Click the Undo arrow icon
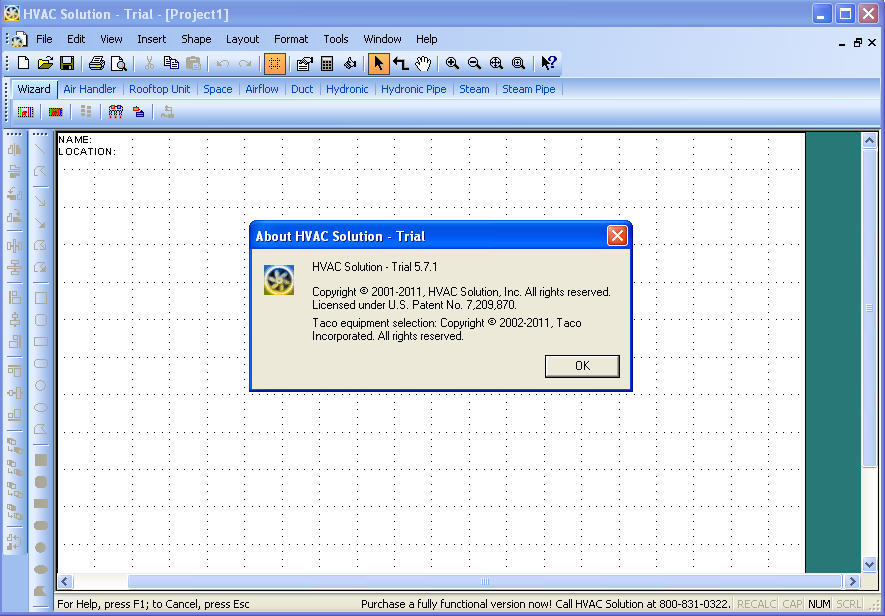This screenshot has width=885, height=616. (222, 63)
